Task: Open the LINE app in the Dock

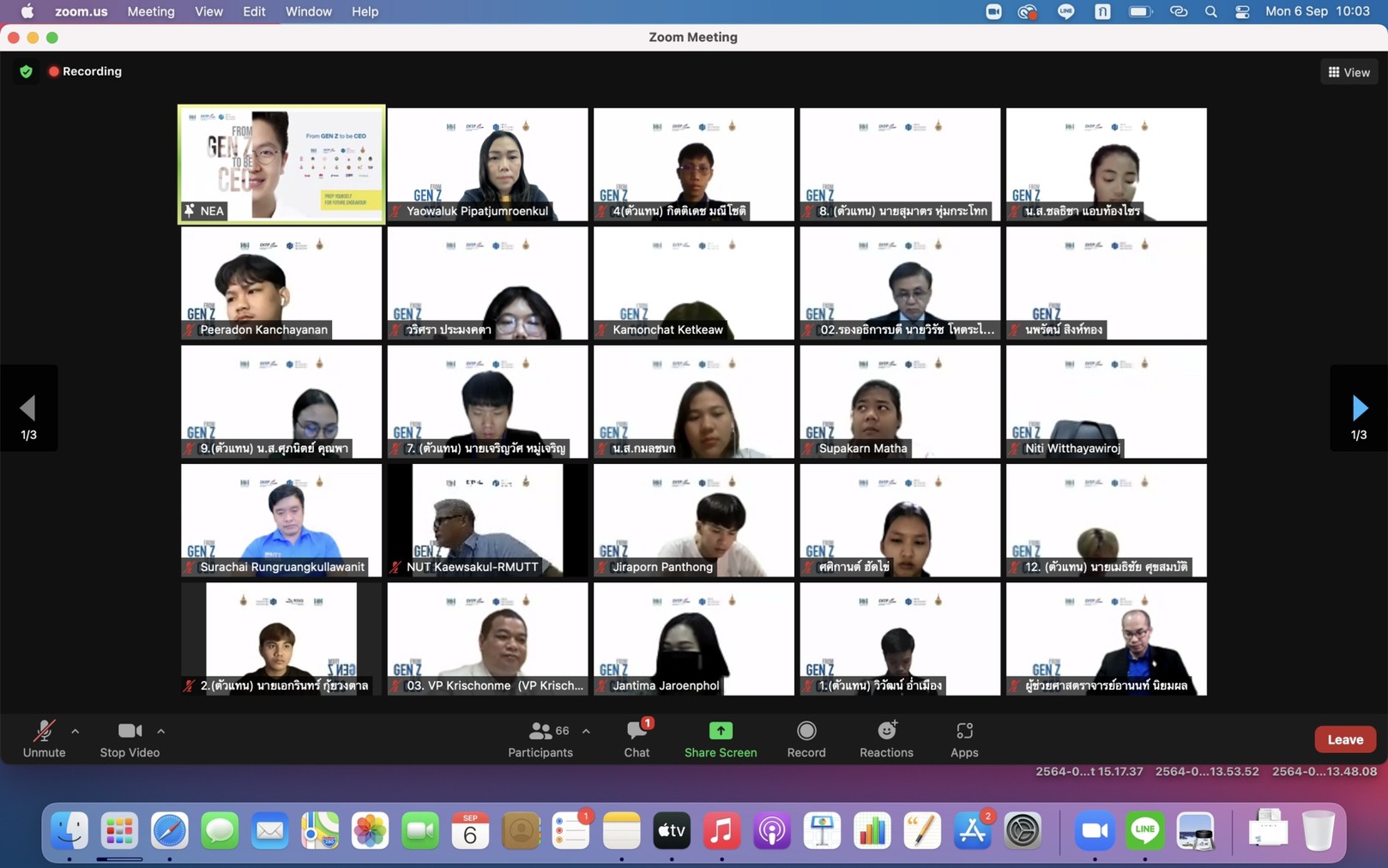Action: [x=1144, y=830]
